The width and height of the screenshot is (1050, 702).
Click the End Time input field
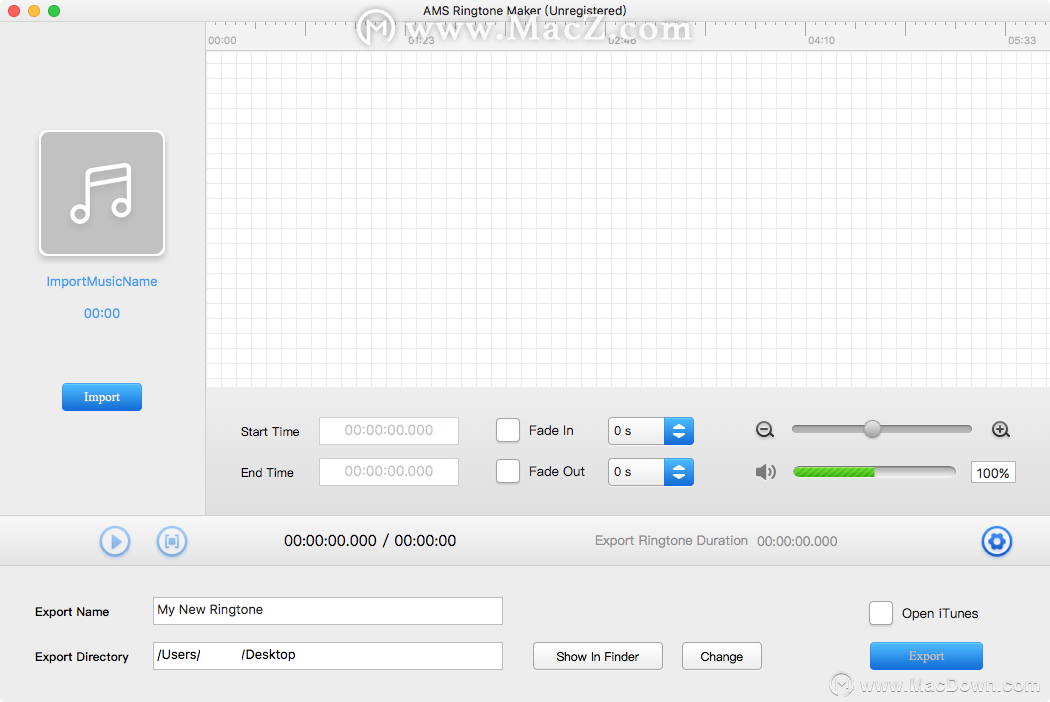click(x=389, y=472)
